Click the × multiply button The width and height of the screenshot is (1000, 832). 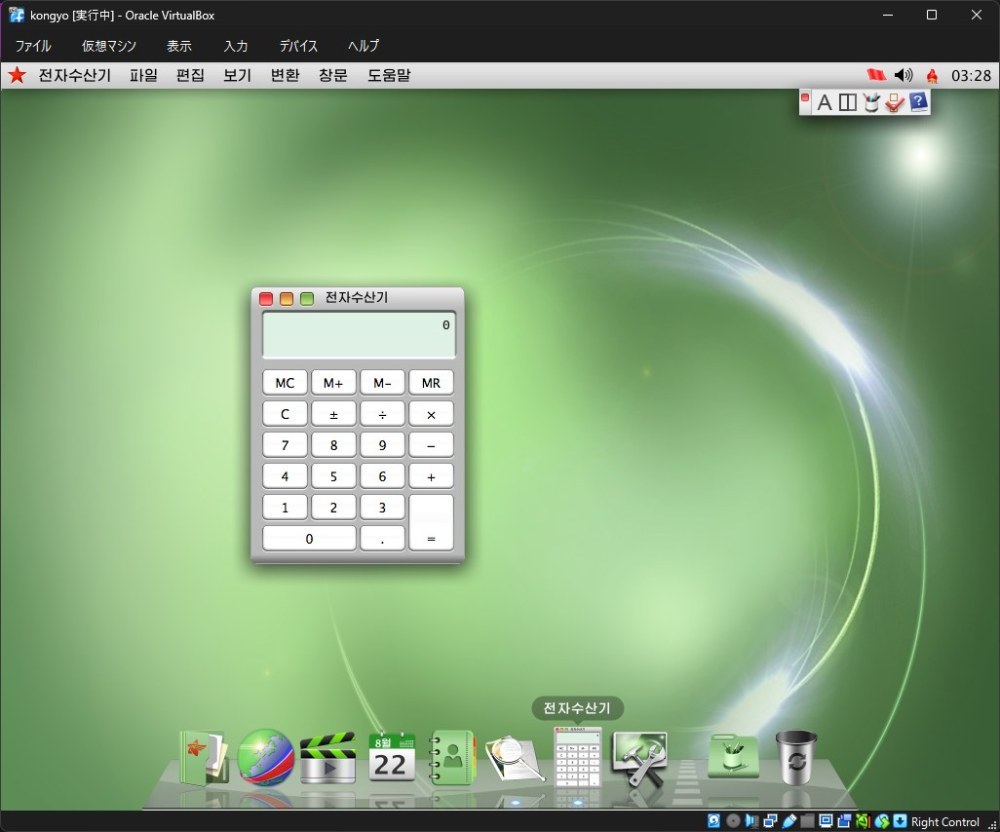point(431,414)
